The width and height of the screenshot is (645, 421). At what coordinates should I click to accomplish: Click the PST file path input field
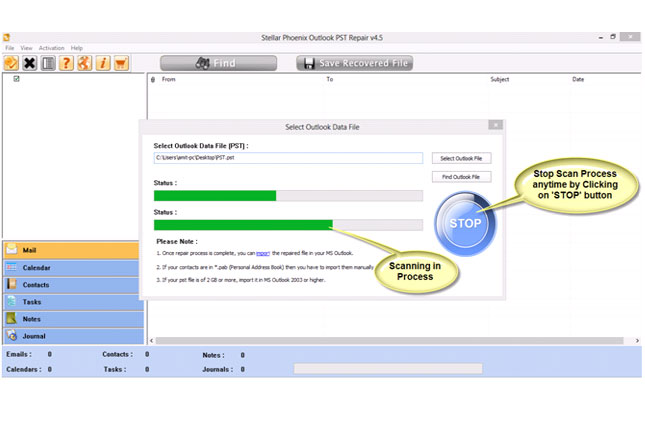click(288, 158)
